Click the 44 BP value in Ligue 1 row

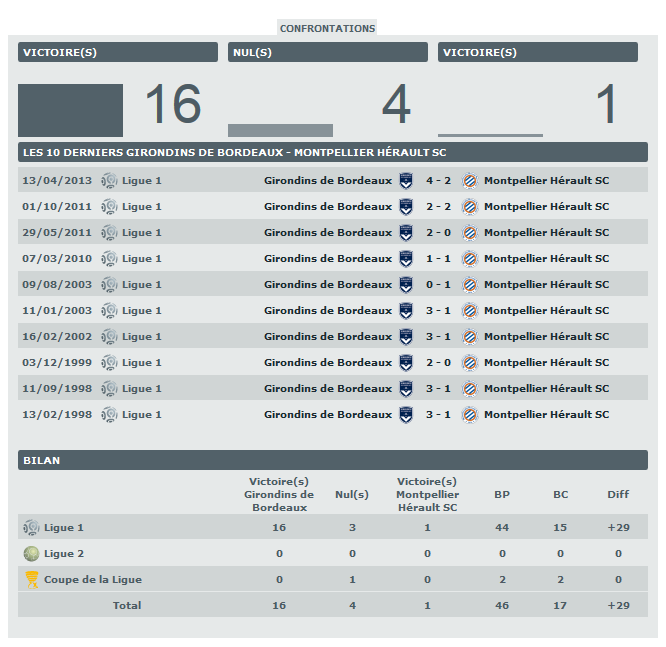coord(502,528)
